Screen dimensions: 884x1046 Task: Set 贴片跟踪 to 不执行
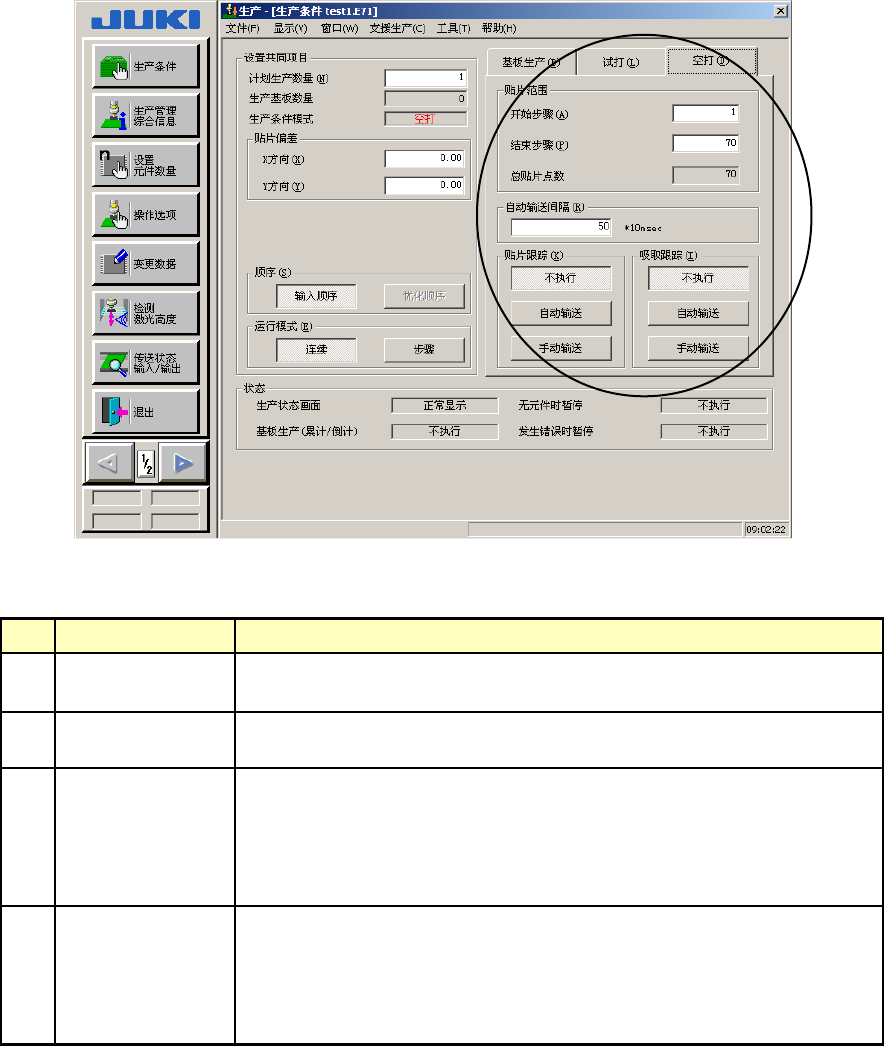pos(561,278)
